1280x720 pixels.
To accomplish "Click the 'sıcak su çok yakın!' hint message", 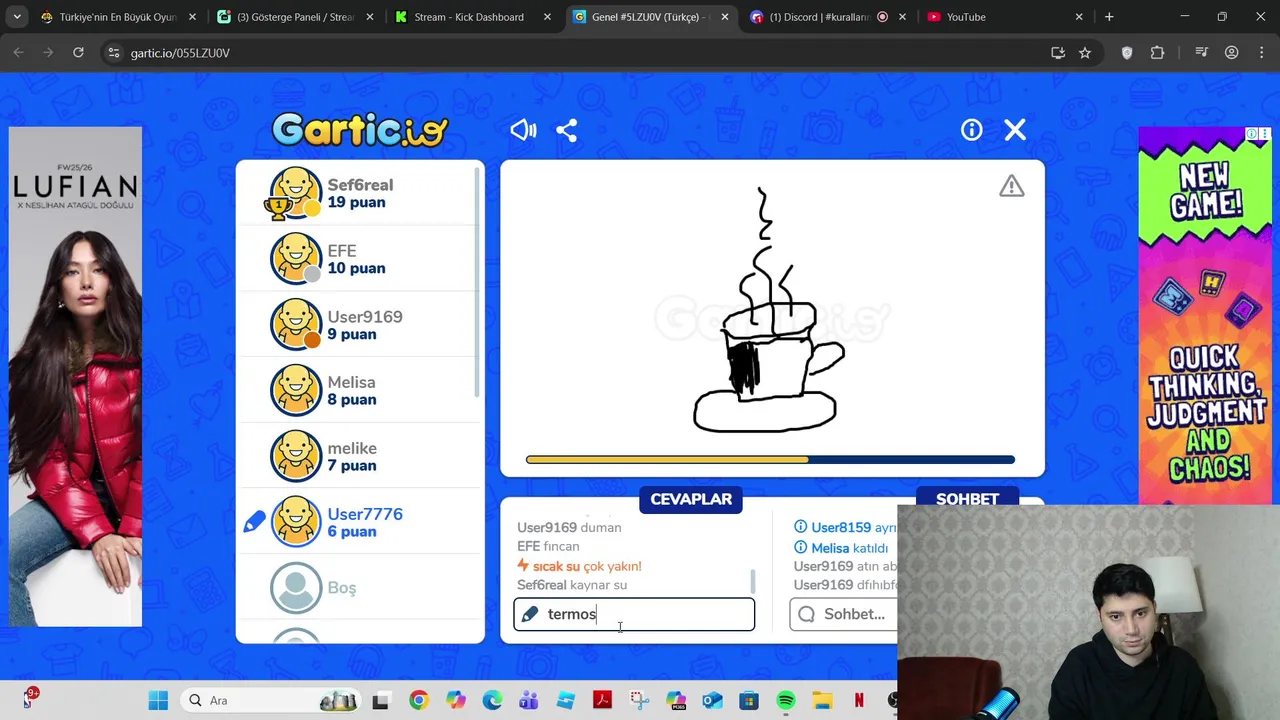I will 579,566.
